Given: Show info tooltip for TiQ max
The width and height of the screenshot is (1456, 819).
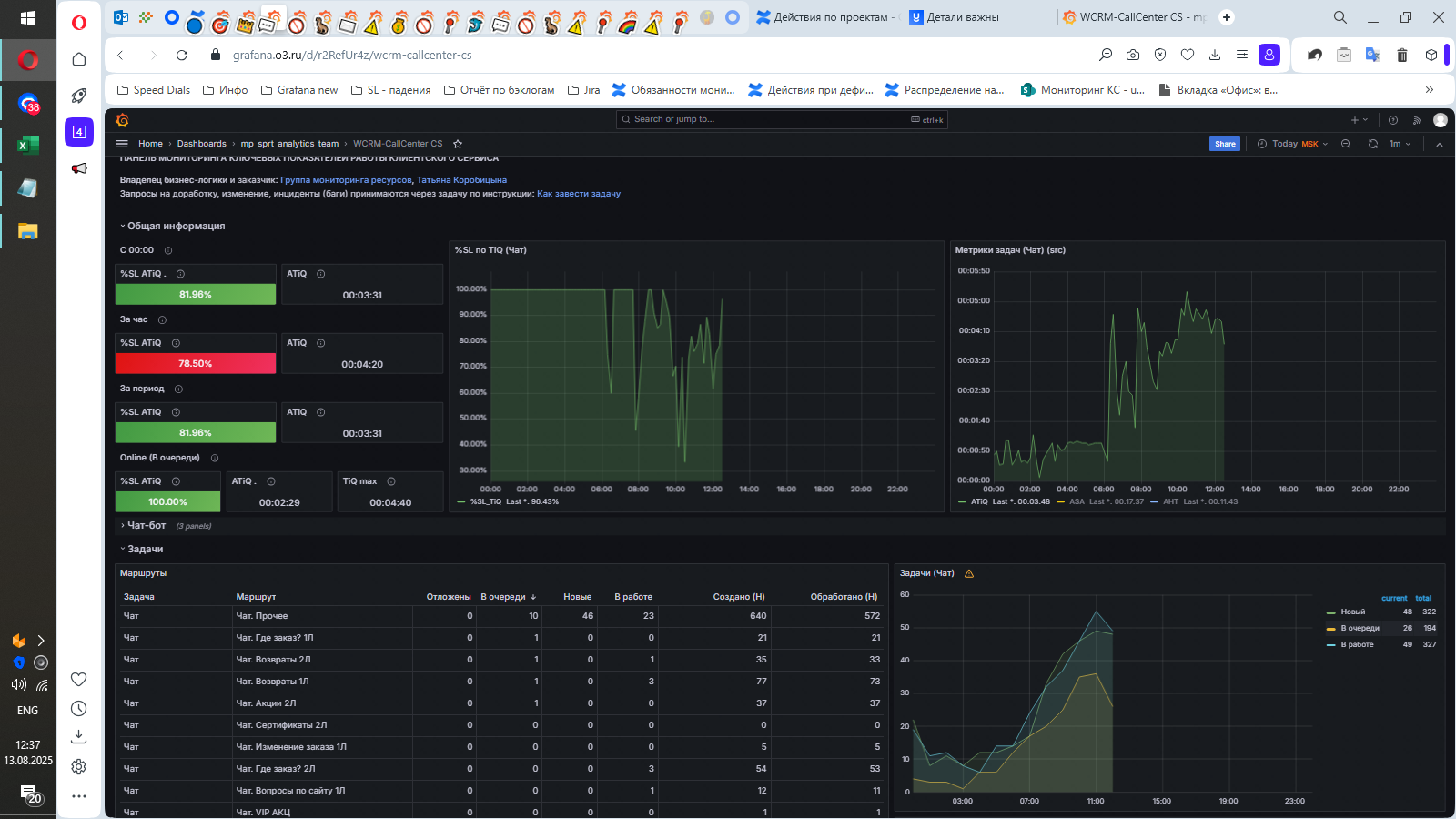Looking at the screenshot, I should click(x=391, y=481).
